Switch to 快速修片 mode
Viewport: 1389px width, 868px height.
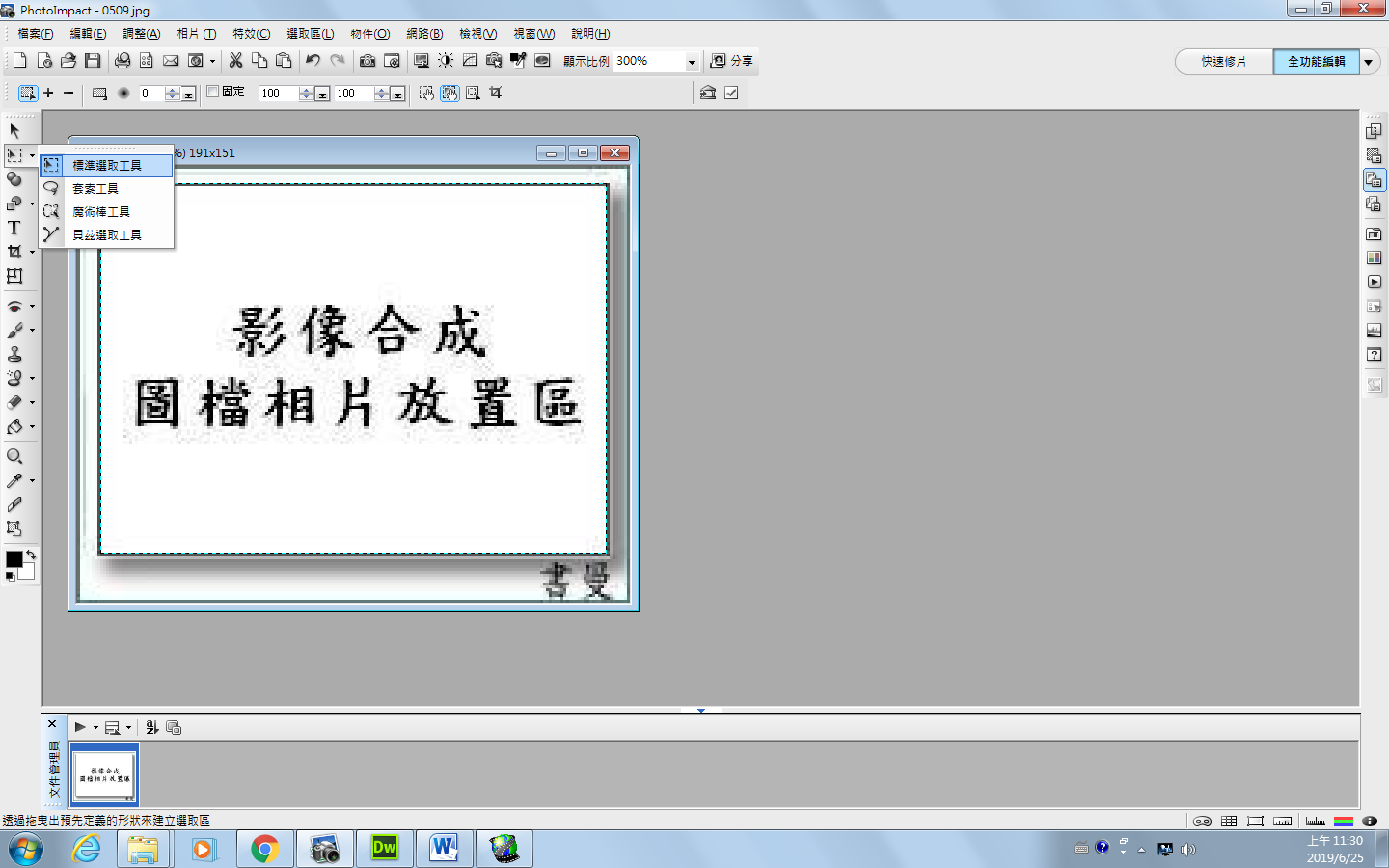pyautogui.click(x=1223, y=62)
